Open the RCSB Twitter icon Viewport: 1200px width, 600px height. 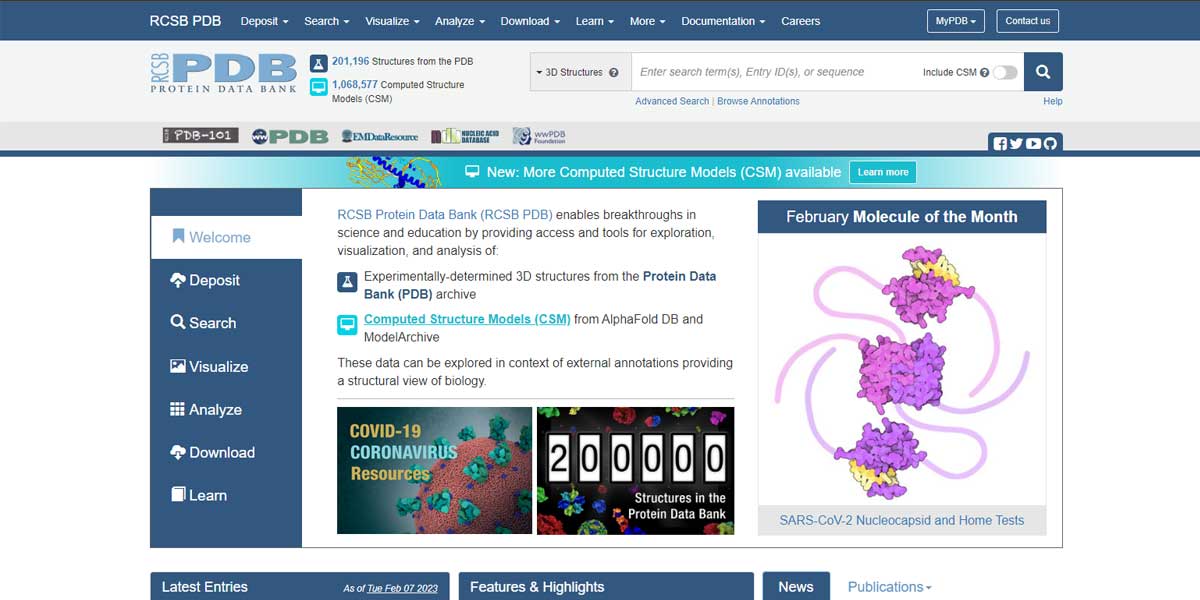pyautogui.click(x=1016, y=144)
